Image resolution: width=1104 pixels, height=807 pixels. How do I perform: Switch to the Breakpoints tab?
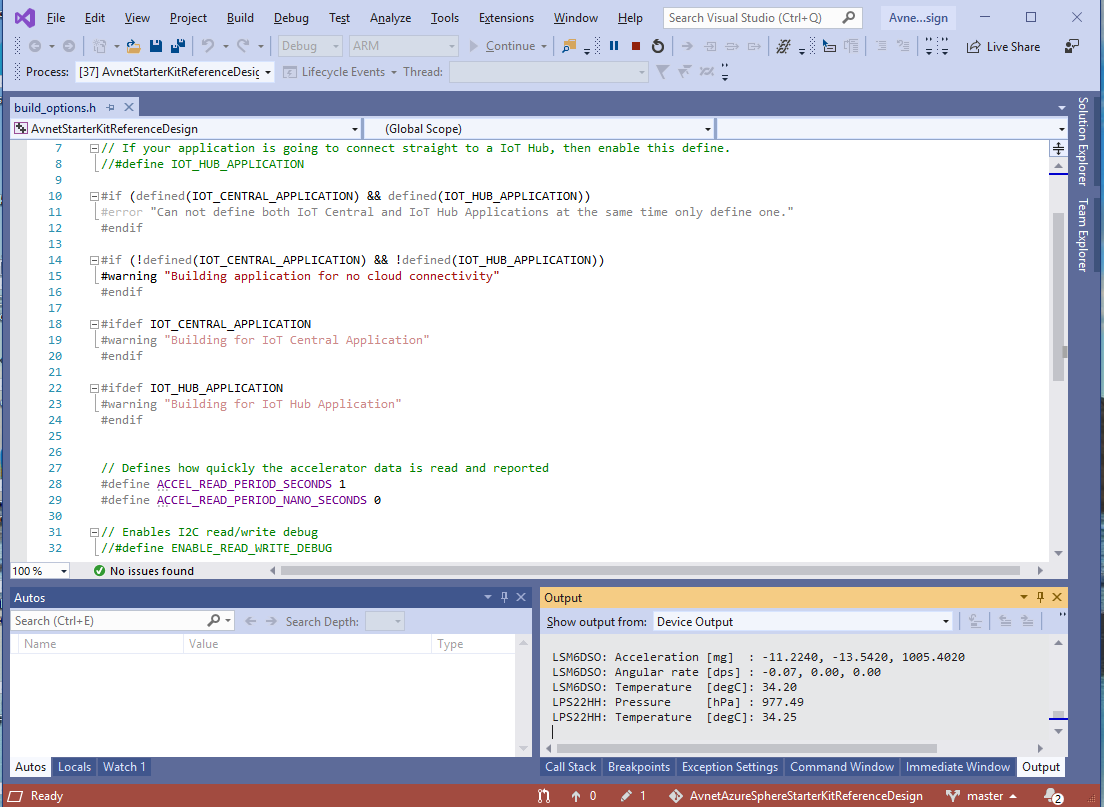point(638,767)
